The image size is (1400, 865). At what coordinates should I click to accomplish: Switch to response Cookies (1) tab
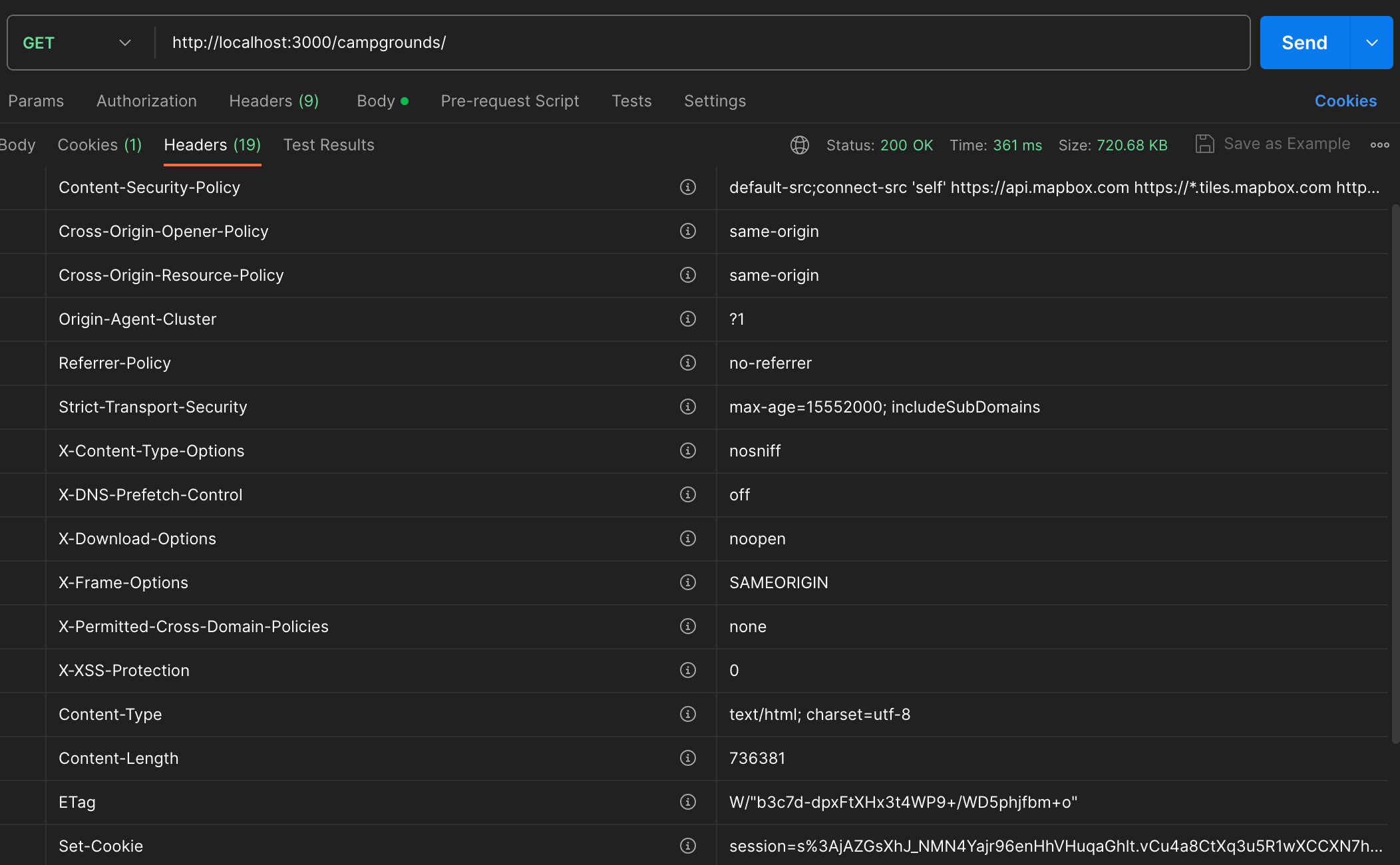(100, 145)
